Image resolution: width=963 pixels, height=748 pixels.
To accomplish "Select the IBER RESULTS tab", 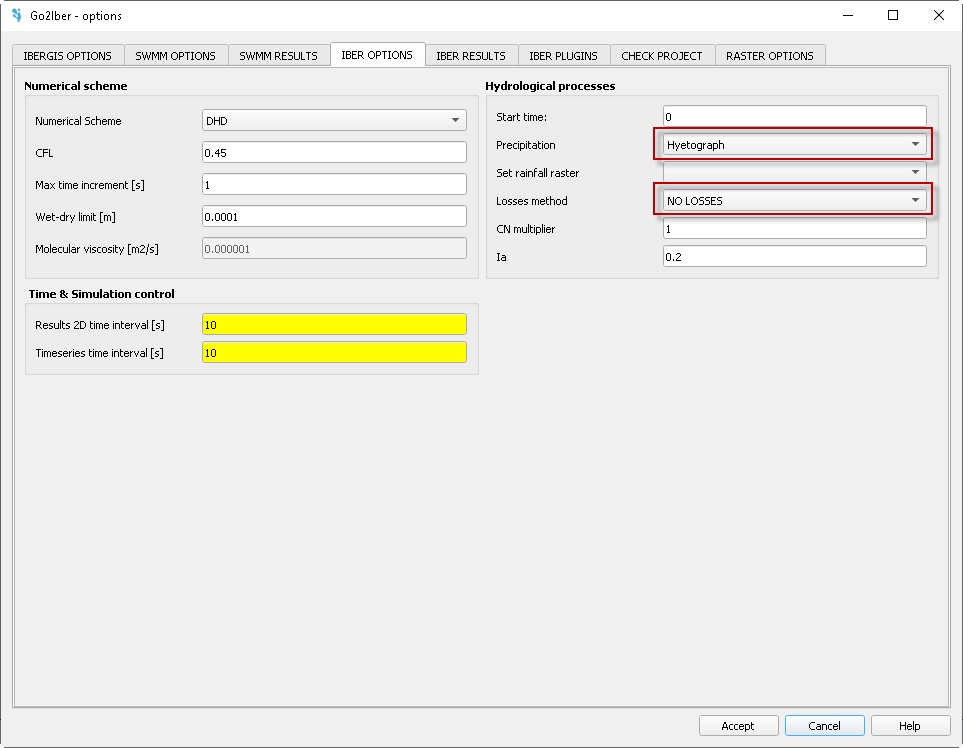I will 471,56.
